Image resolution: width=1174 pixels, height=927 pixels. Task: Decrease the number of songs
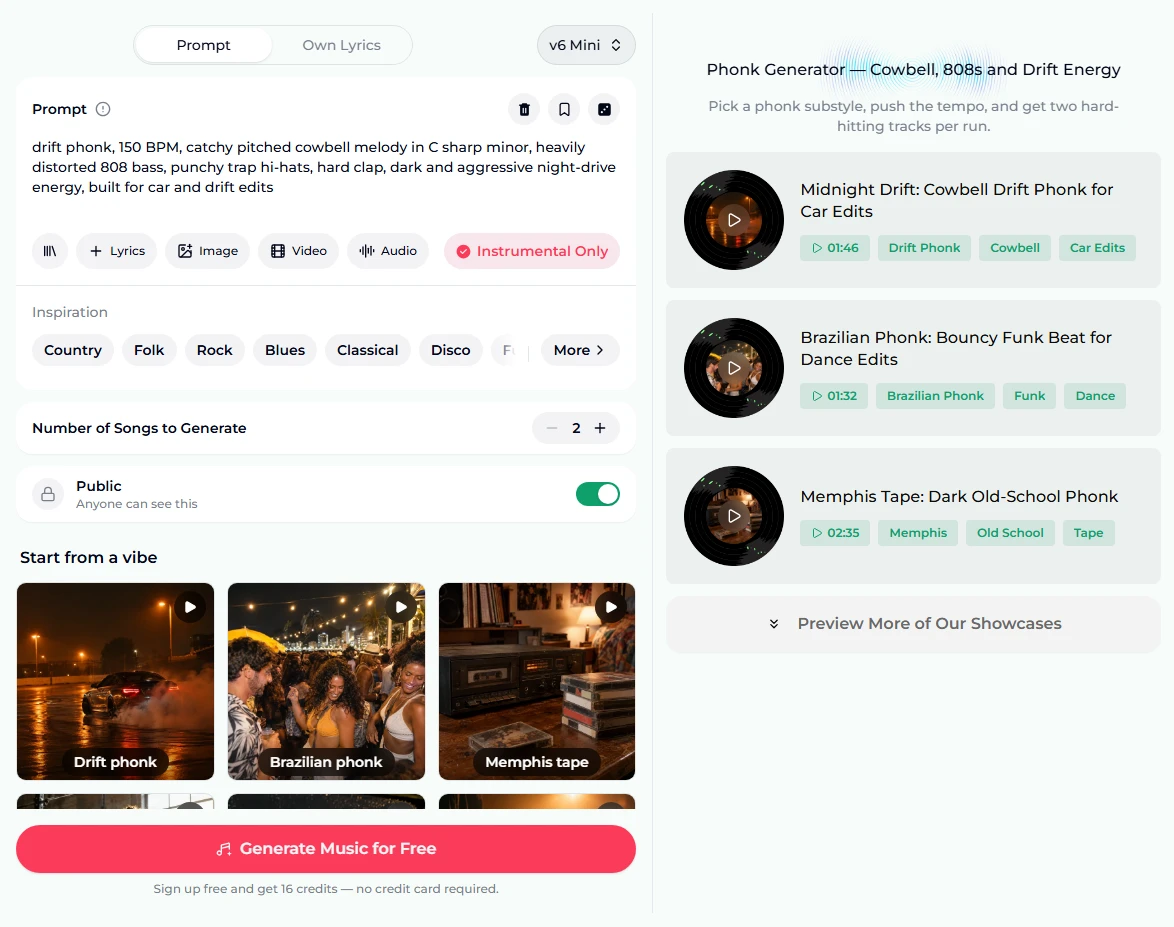click(x=552, y=428)
